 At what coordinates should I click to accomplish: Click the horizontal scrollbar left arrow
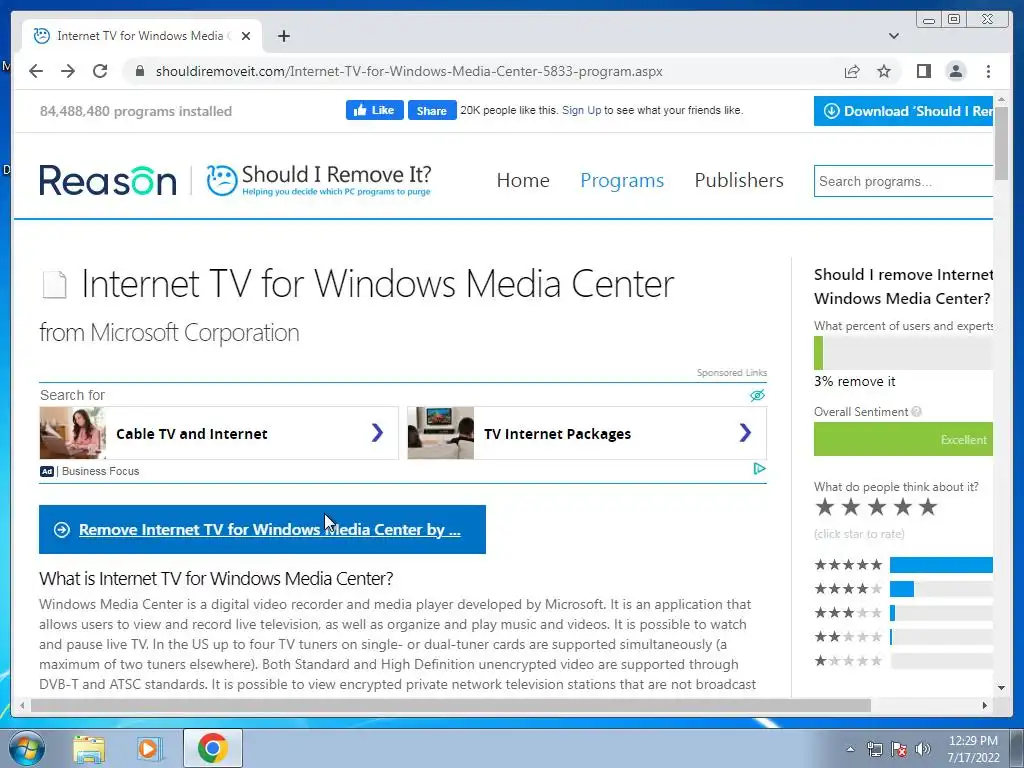coord(22,705)
